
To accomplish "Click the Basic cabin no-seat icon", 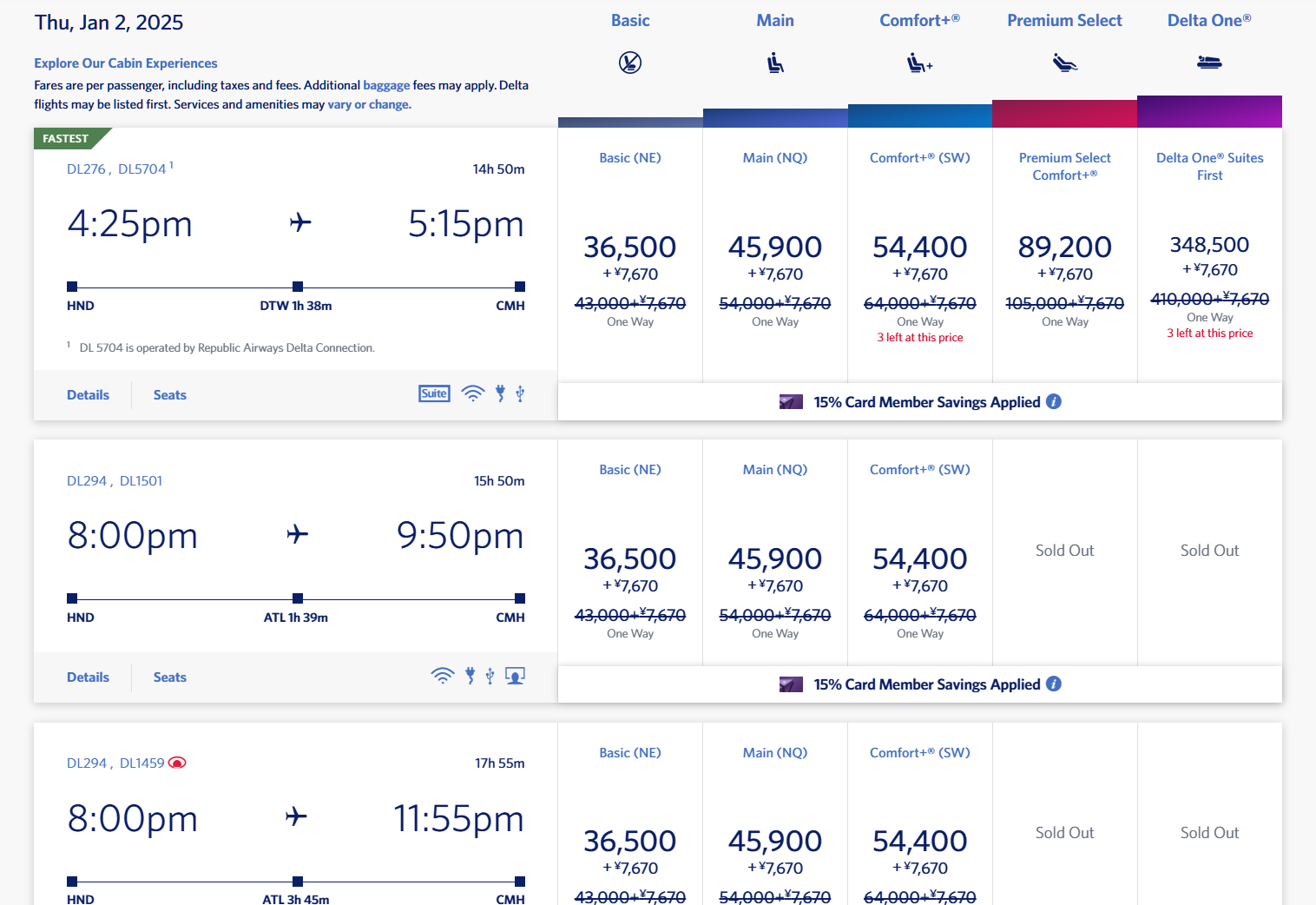I will click(x=630, y=63).
